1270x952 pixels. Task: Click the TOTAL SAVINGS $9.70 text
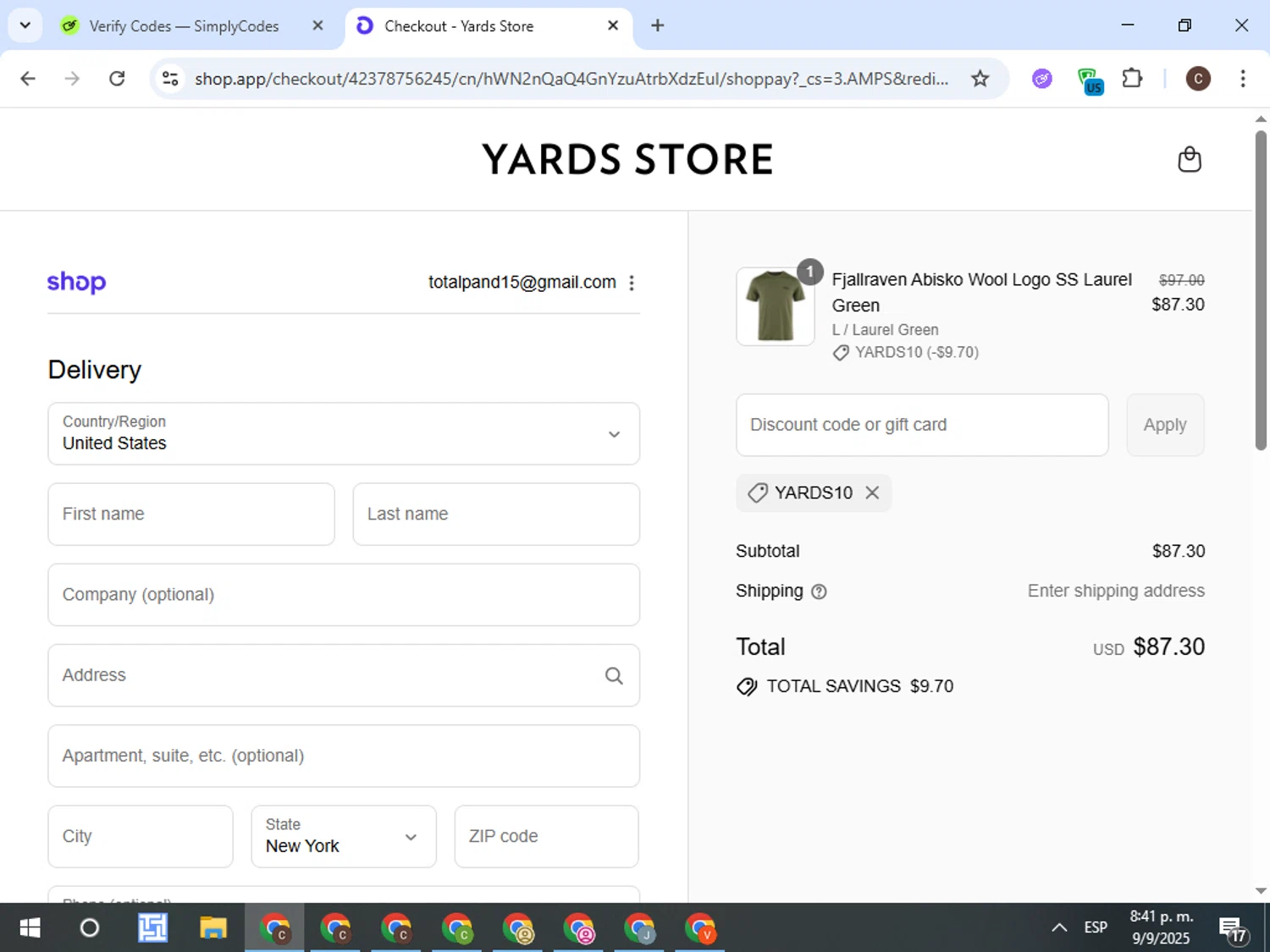coord(860,686)
